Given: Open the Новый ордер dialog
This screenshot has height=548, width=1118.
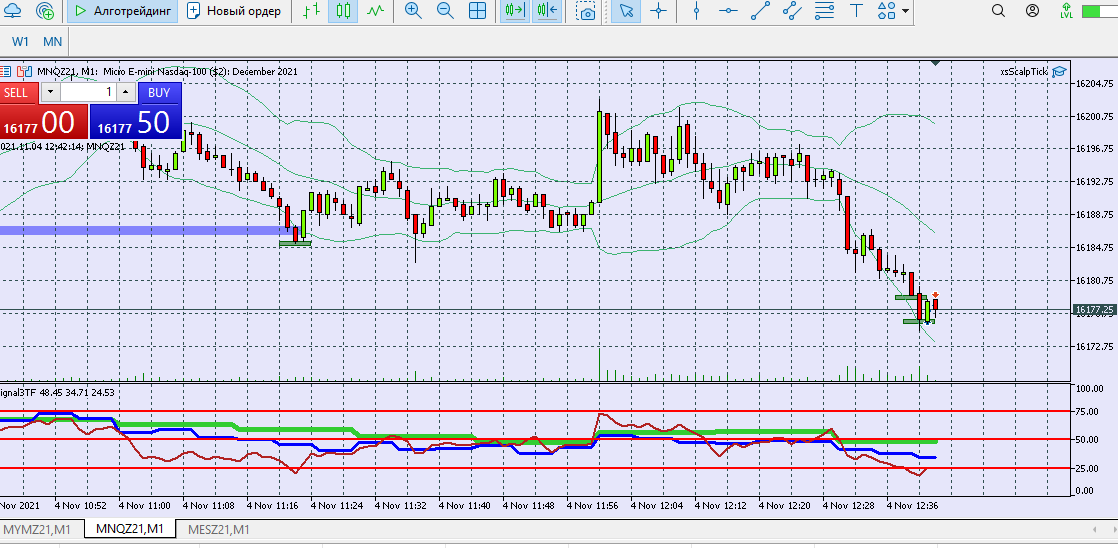Looking at the screenshot, I should [234, 11].
